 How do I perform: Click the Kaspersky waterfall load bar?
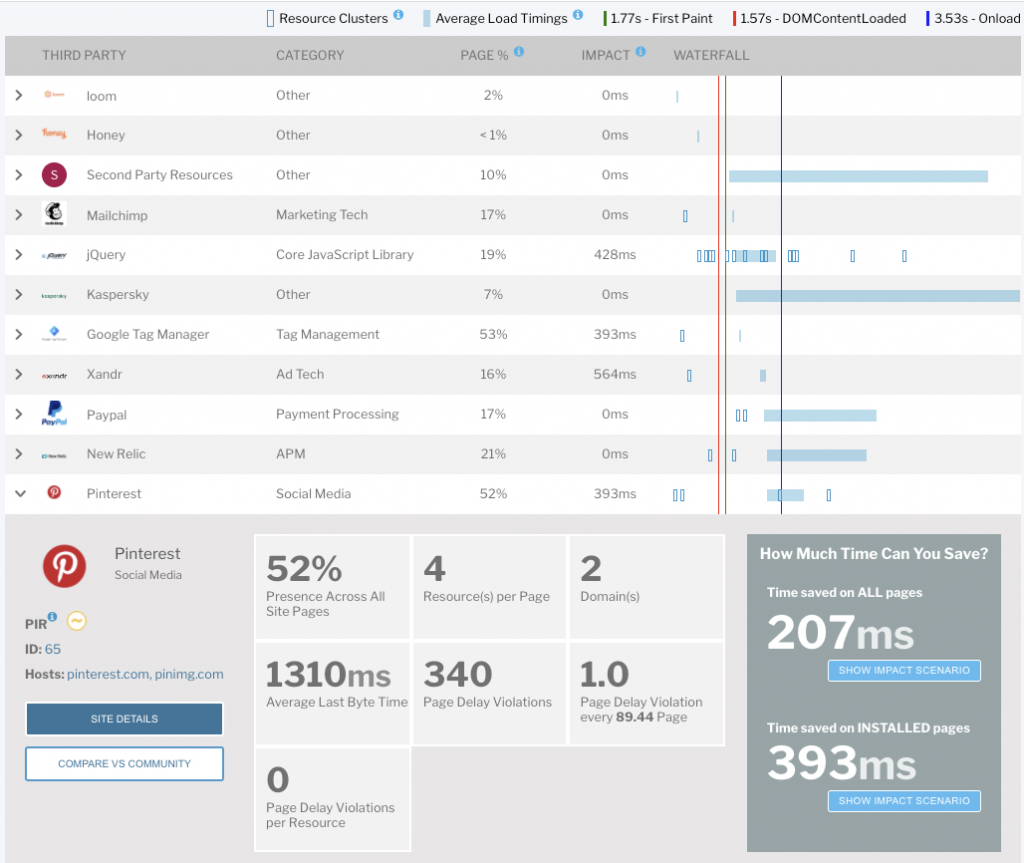click(x=878, y=295)
